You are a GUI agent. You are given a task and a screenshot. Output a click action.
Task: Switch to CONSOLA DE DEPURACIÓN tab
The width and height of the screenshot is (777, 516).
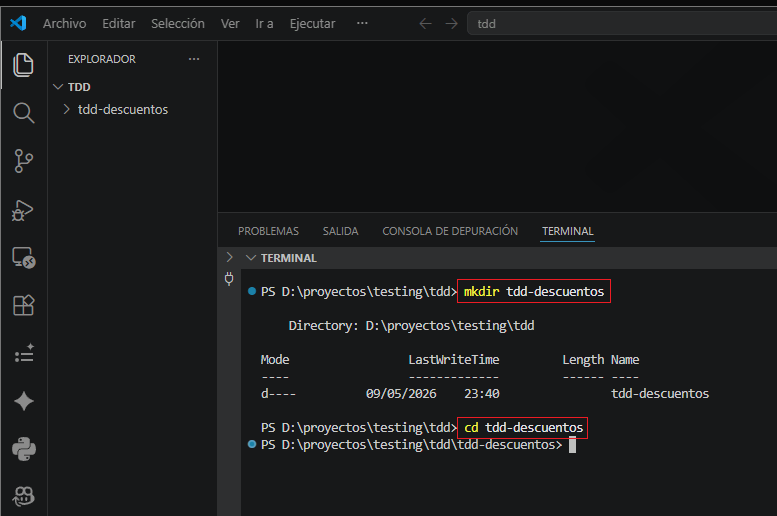click(450, 231)
